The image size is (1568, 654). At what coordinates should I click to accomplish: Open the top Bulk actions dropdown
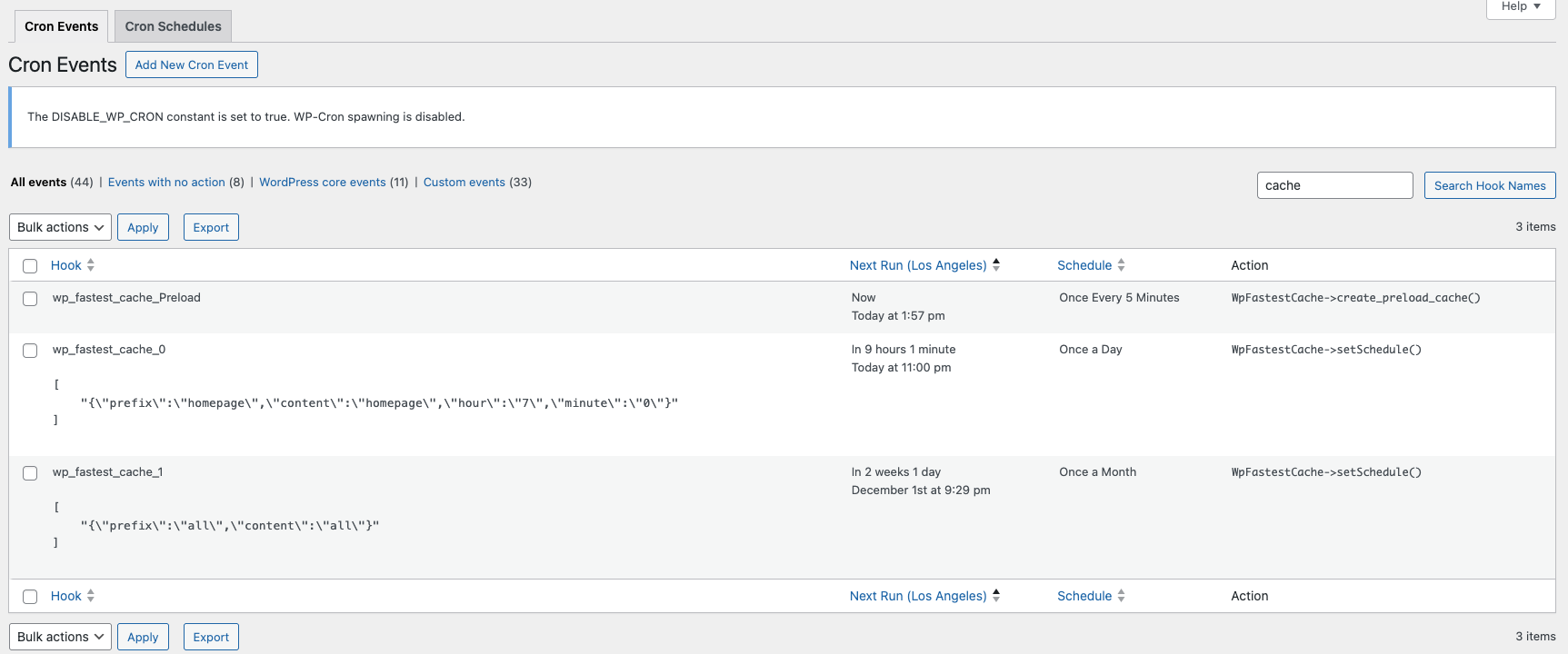pos(60,227)
